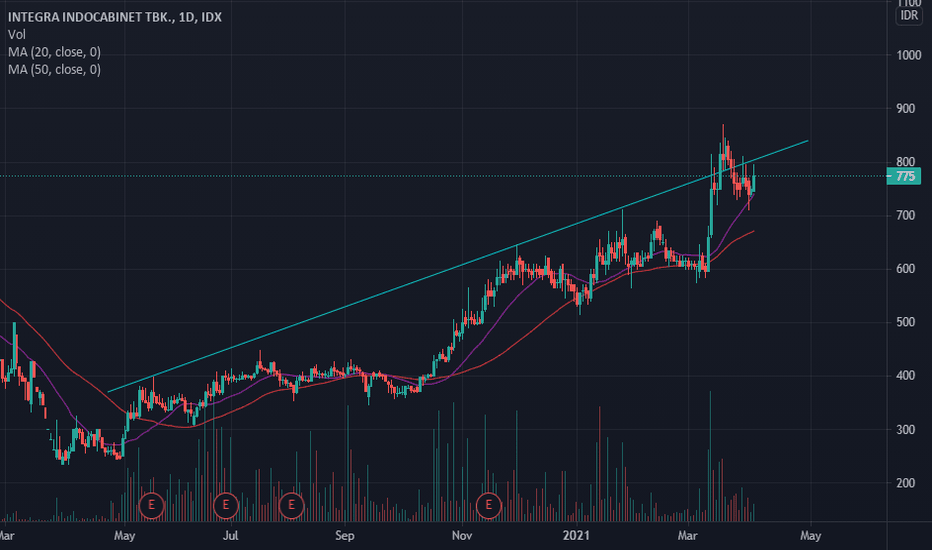Click the Nov date axis label
The image size is (932, 550).
tap(462, 536)
